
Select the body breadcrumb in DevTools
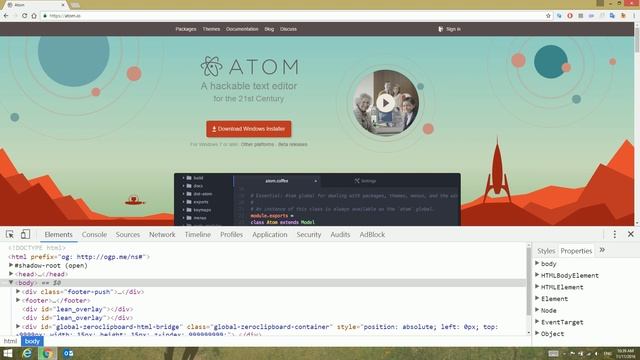pos(32,341)
